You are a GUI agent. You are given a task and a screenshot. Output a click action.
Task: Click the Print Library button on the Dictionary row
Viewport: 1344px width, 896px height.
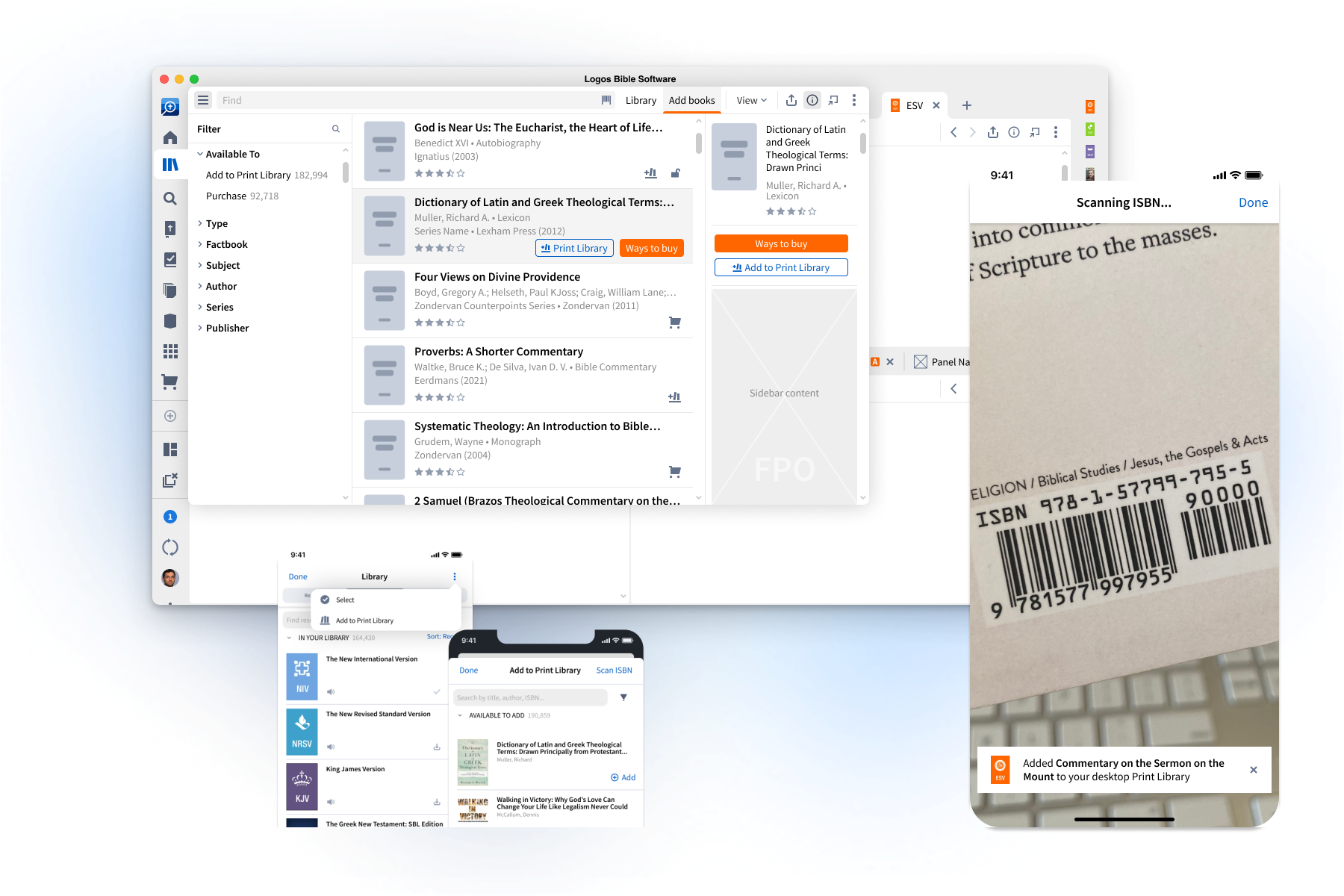[x=574, y=248]
